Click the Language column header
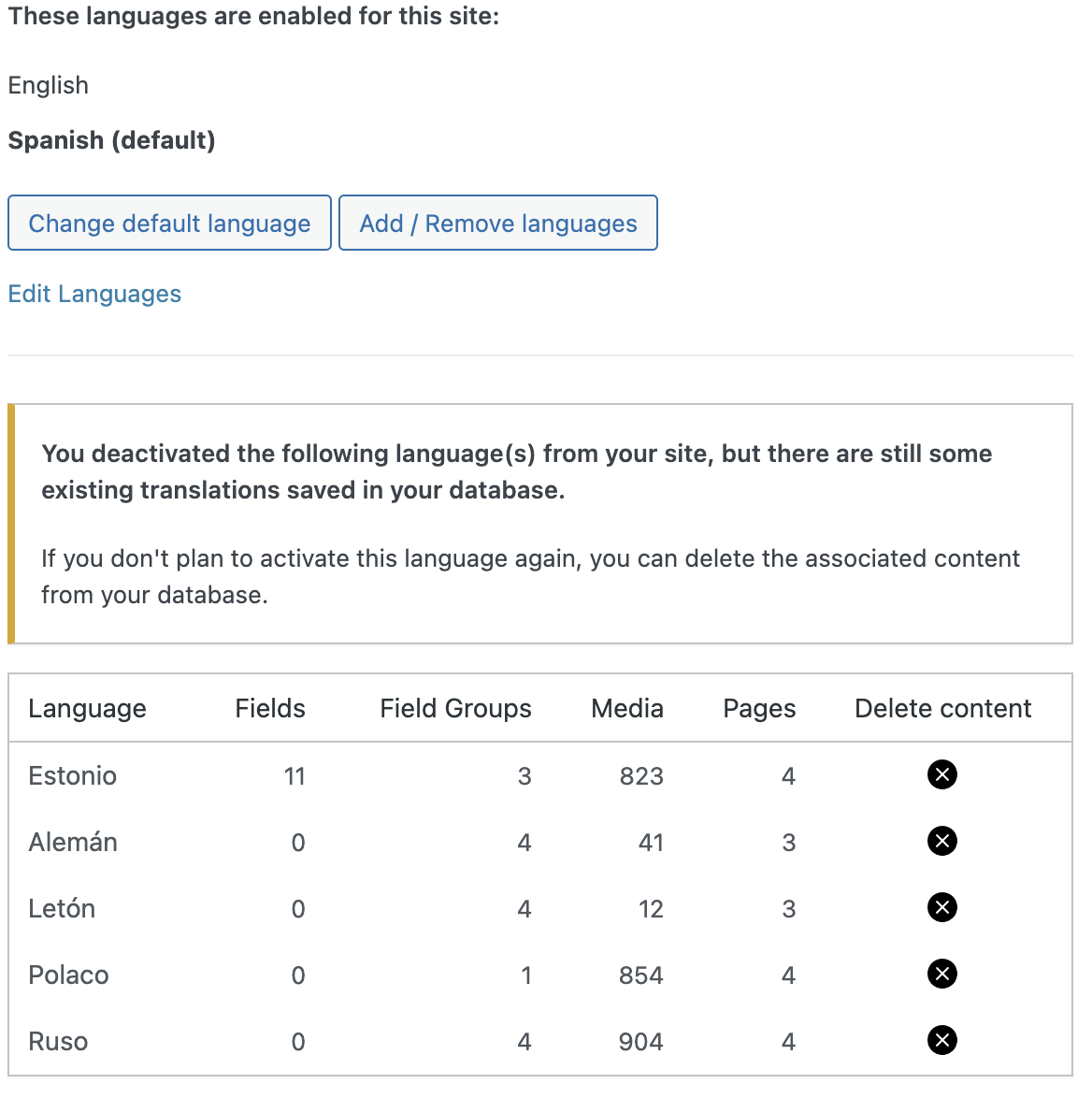1092x1098 pixels. (88, 709)
